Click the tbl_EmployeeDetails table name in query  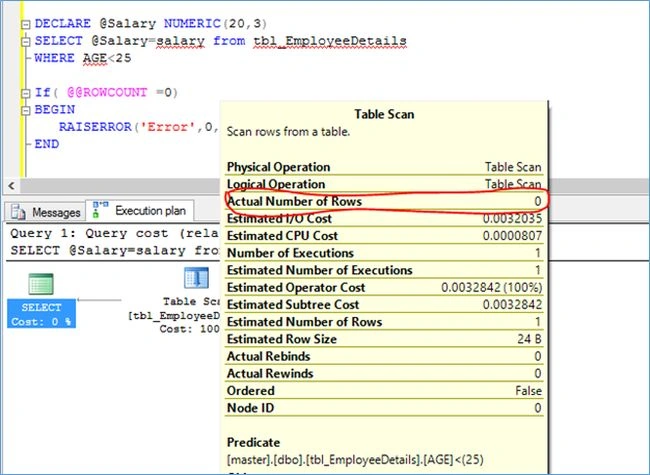[x=330, y=41]
